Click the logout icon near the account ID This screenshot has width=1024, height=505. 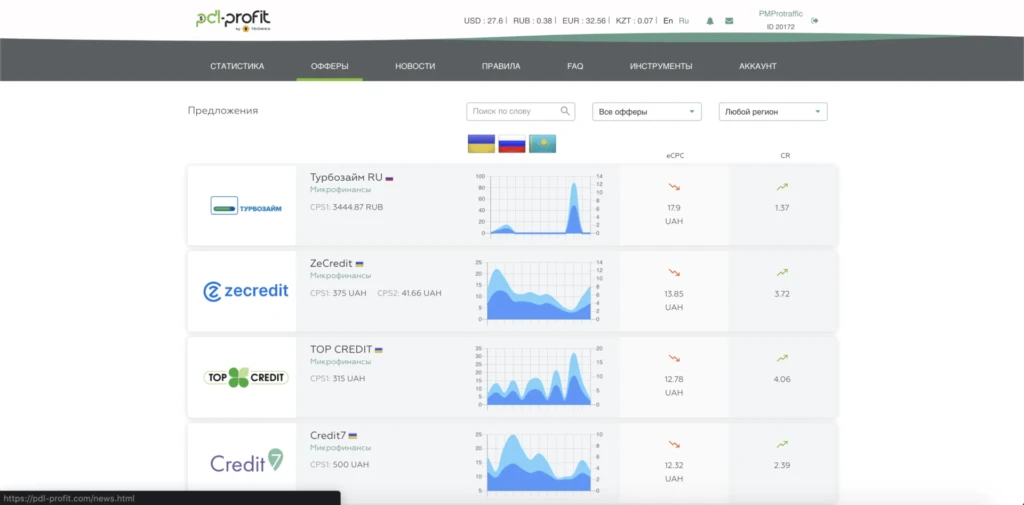click(814, 21)
